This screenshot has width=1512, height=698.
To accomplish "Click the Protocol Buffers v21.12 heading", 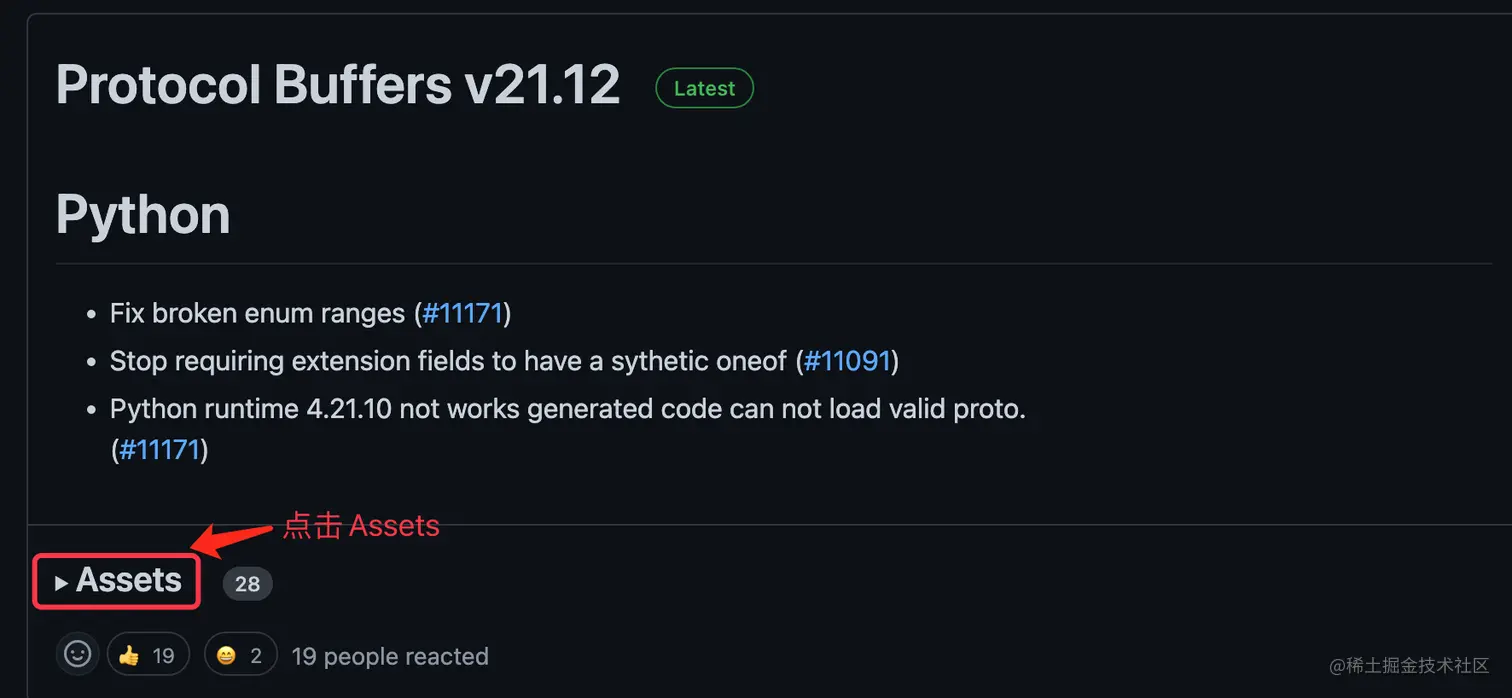I will pyautogui.click(x=337, y=85).
